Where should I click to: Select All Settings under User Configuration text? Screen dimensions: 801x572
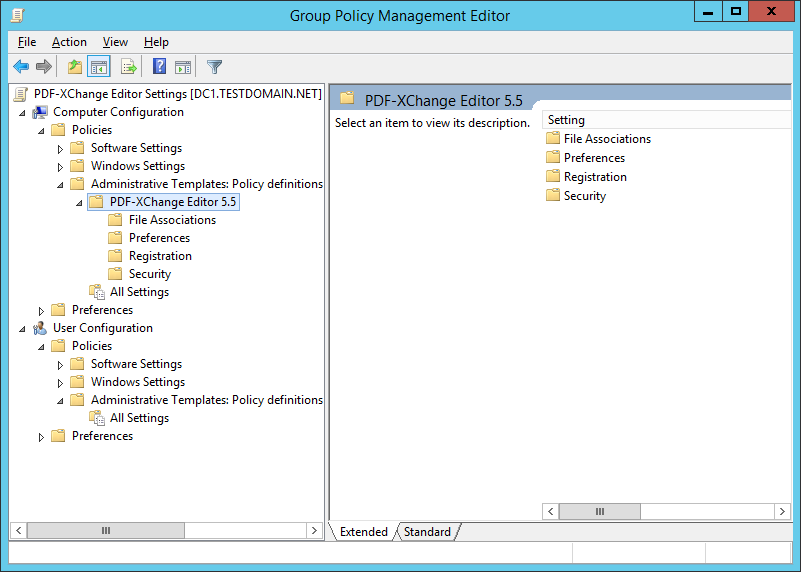(139, 418)
